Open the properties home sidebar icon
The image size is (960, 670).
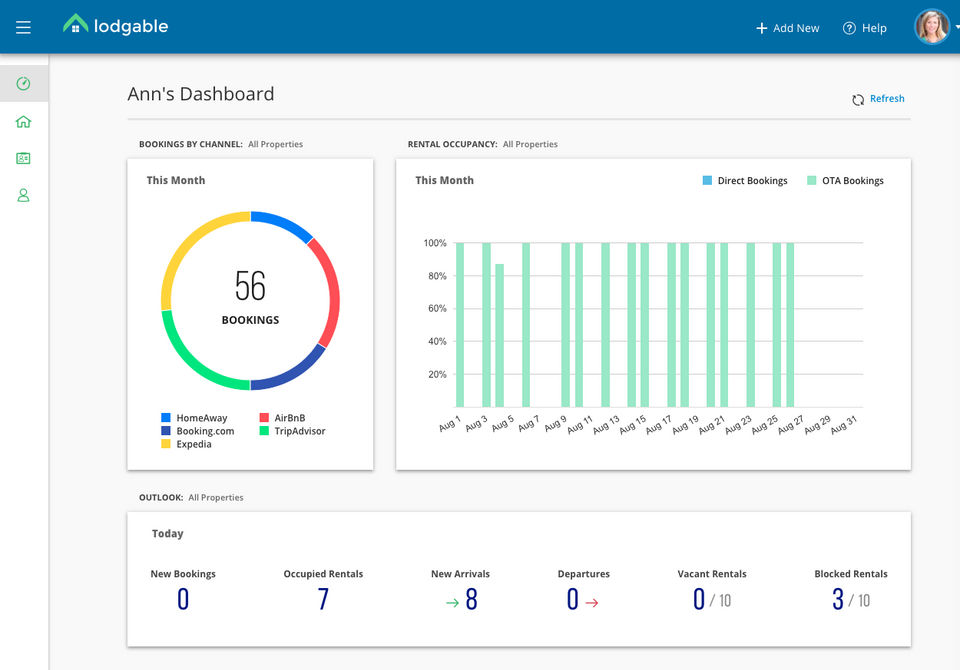23,122
